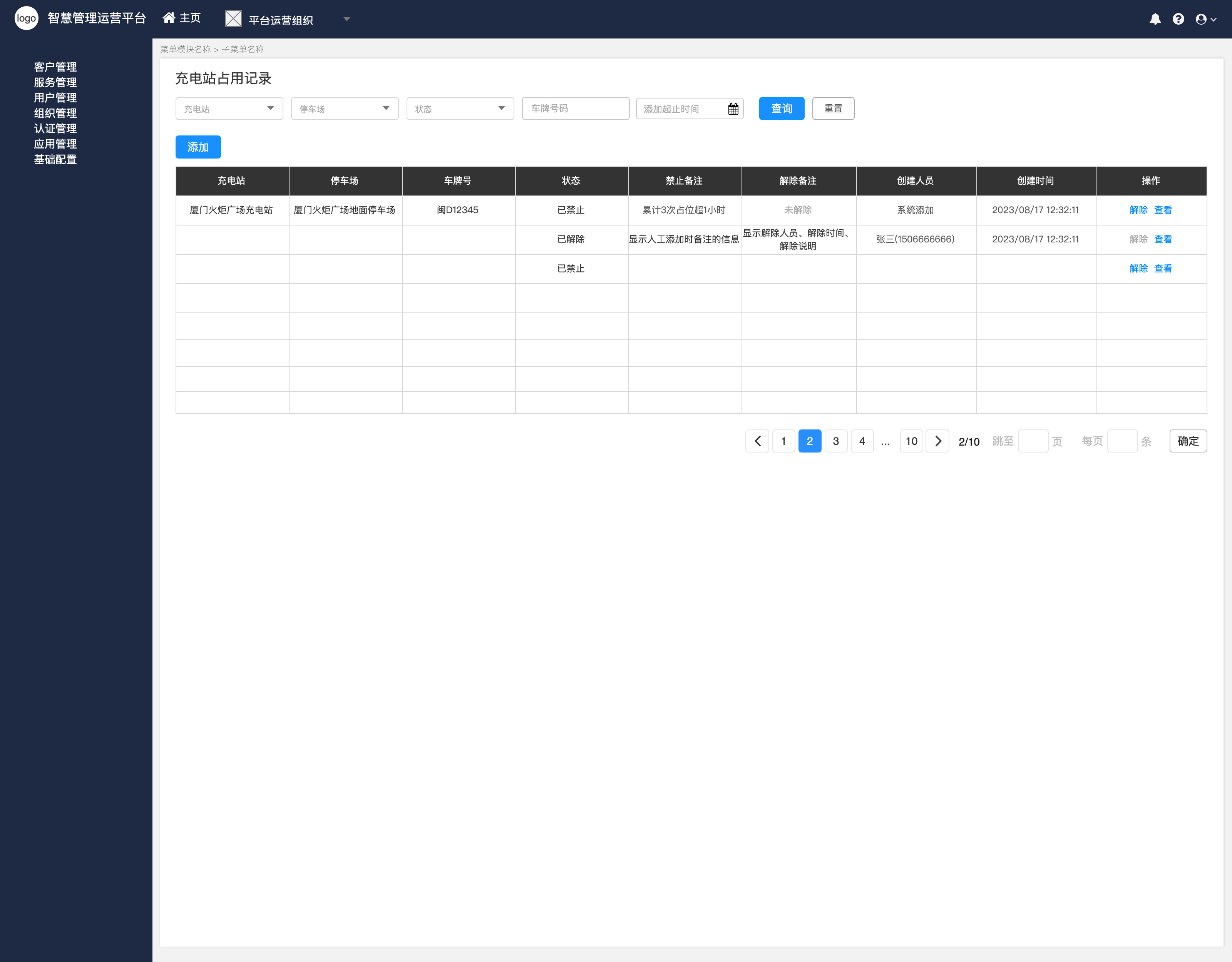Open 用户管理 in the sidebar
The image size is (1232, 962).
pos(55,98)
